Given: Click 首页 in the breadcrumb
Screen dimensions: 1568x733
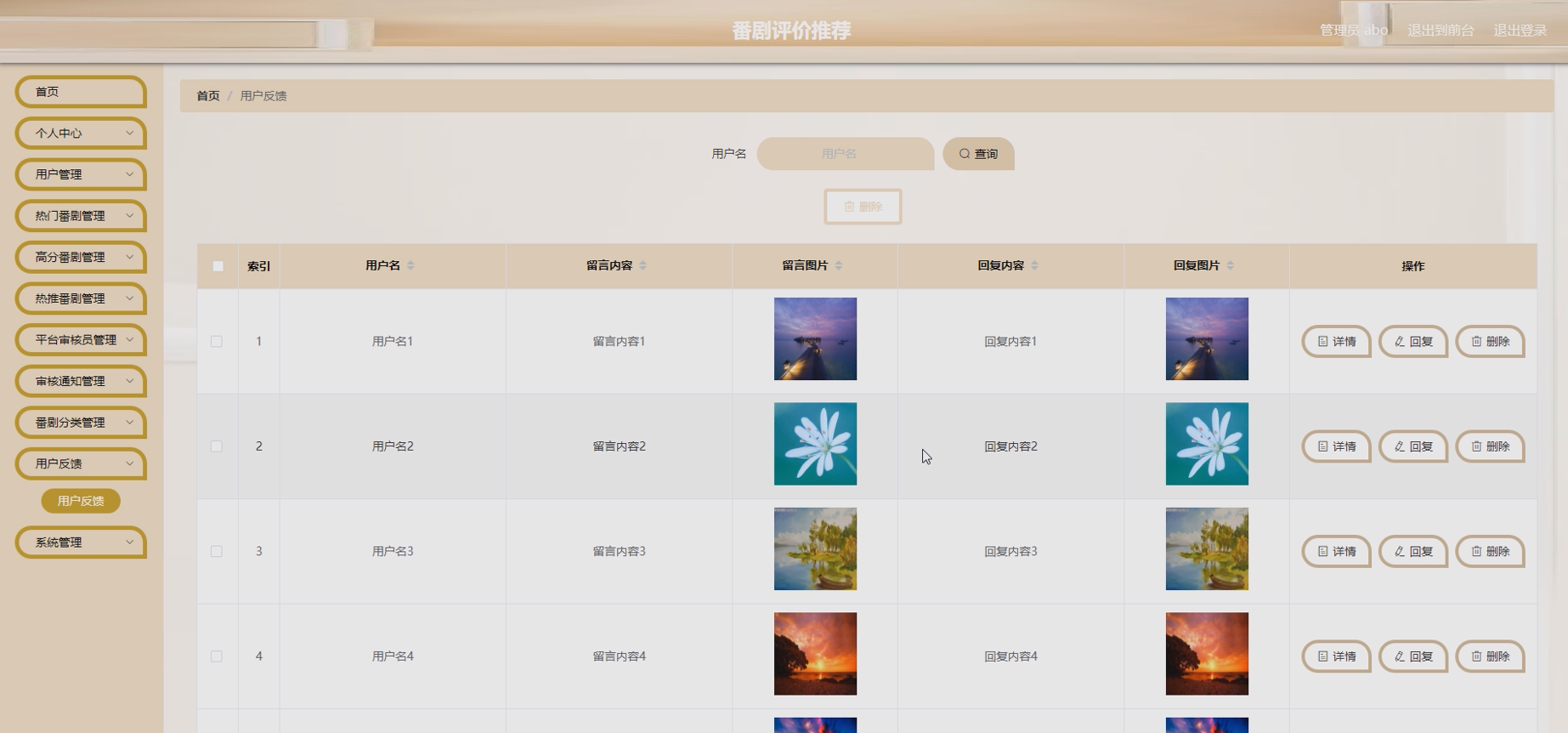Looking at the screenshot, I should pyautogui.click(x=208, y=96).
